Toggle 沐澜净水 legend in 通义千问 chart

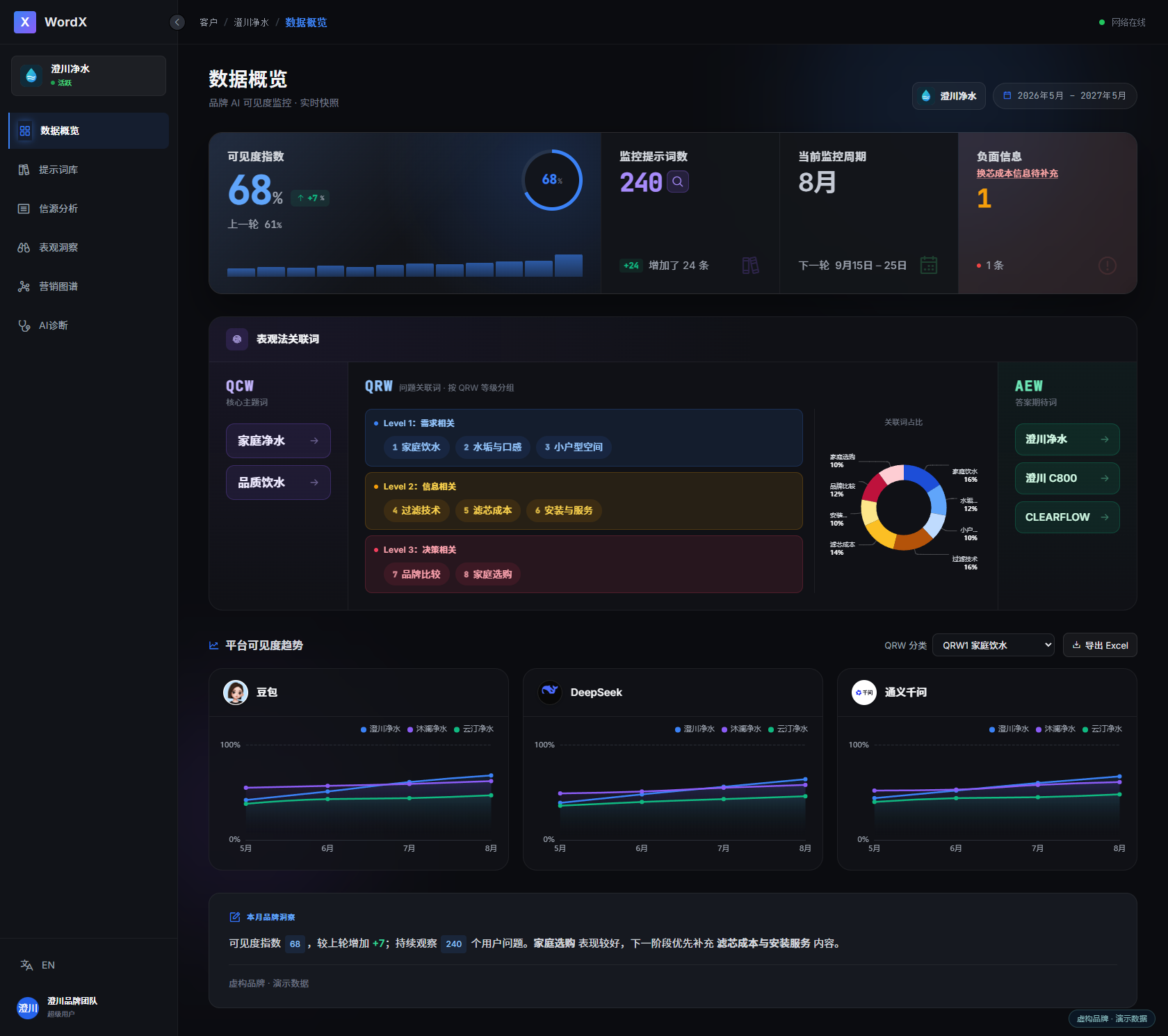point(1055,729)
